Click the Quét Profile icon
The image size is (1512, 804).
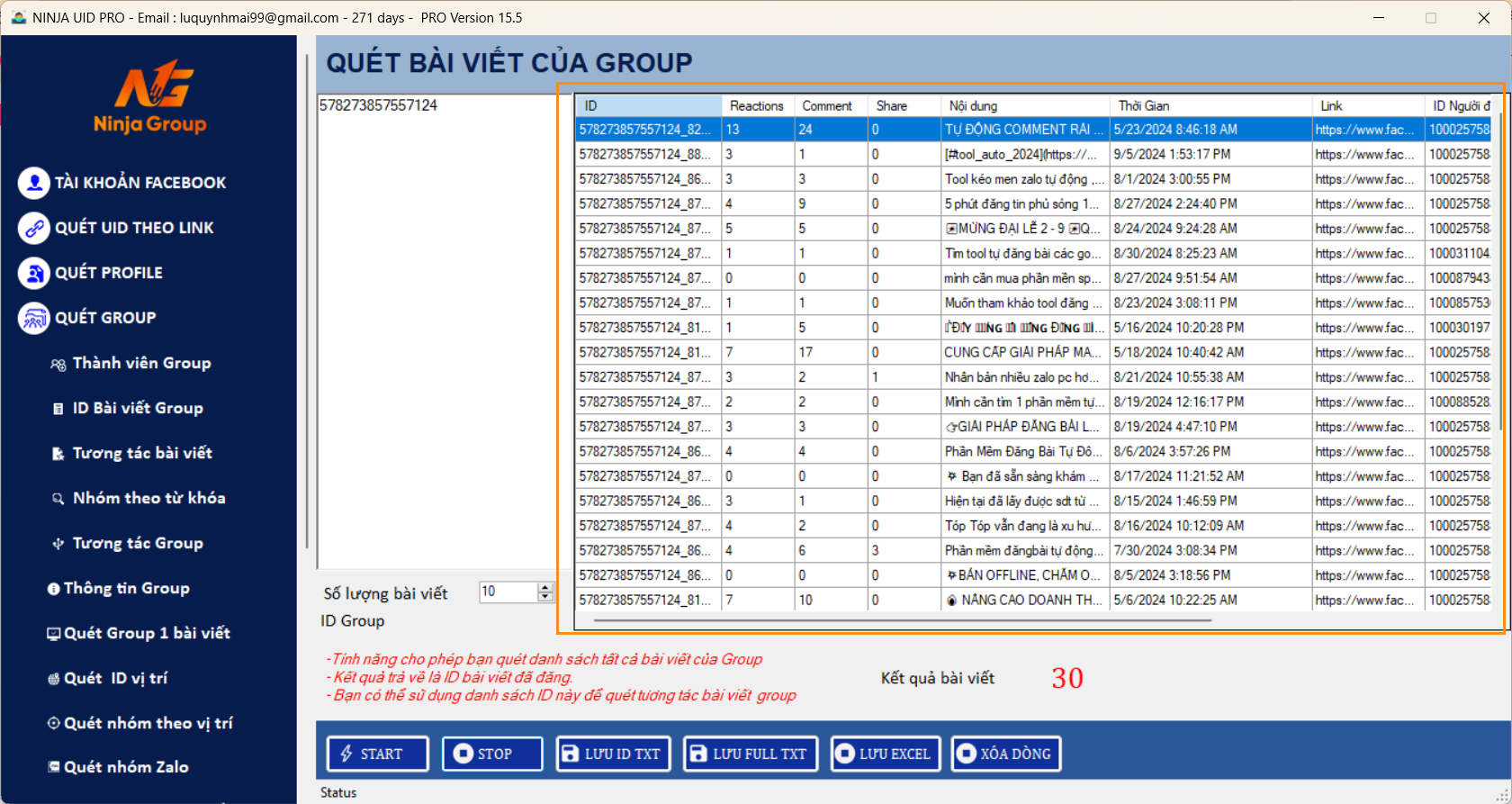34,273
